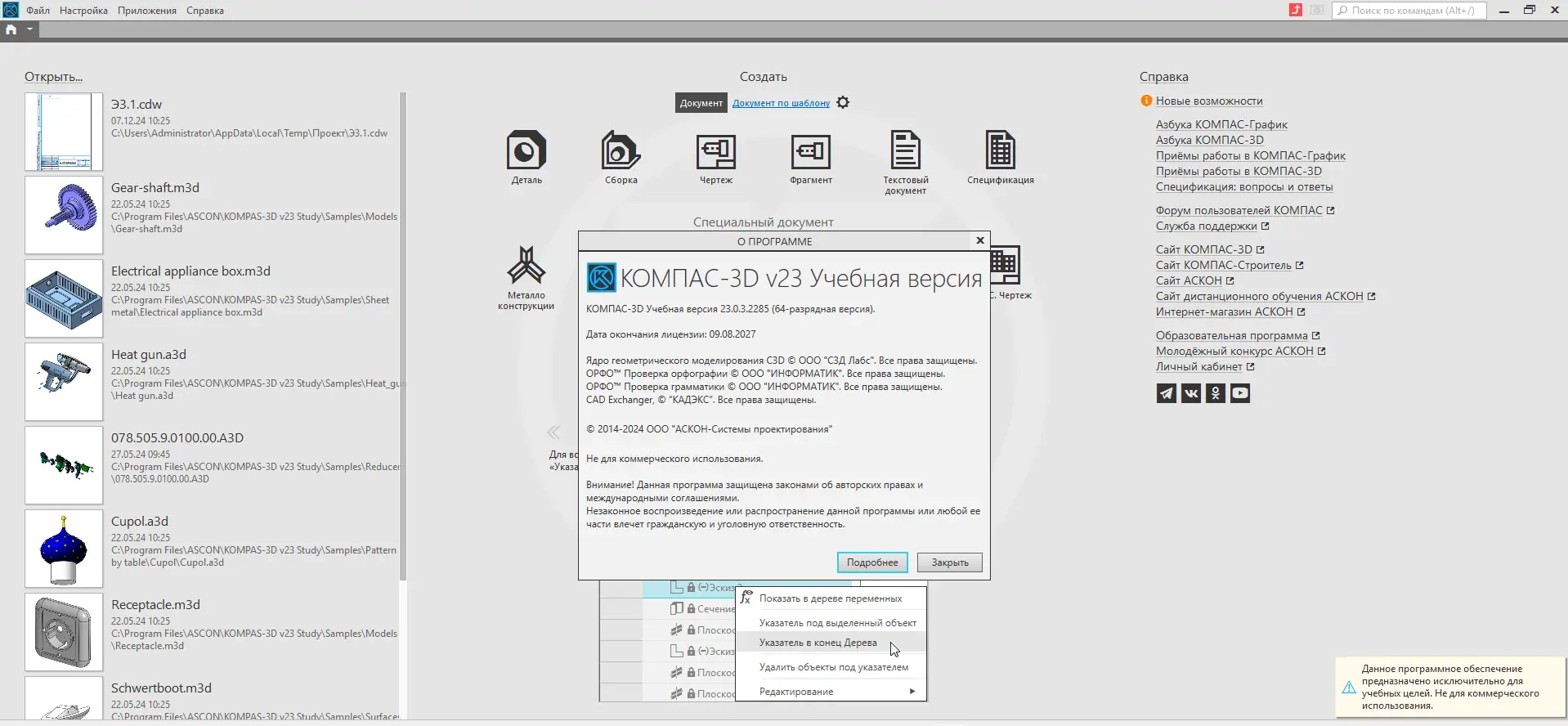The height and width of the screenshot is (726, 1568).
Task: Click the orange info icon near Новые возможности
Action: coord(1146,101)
